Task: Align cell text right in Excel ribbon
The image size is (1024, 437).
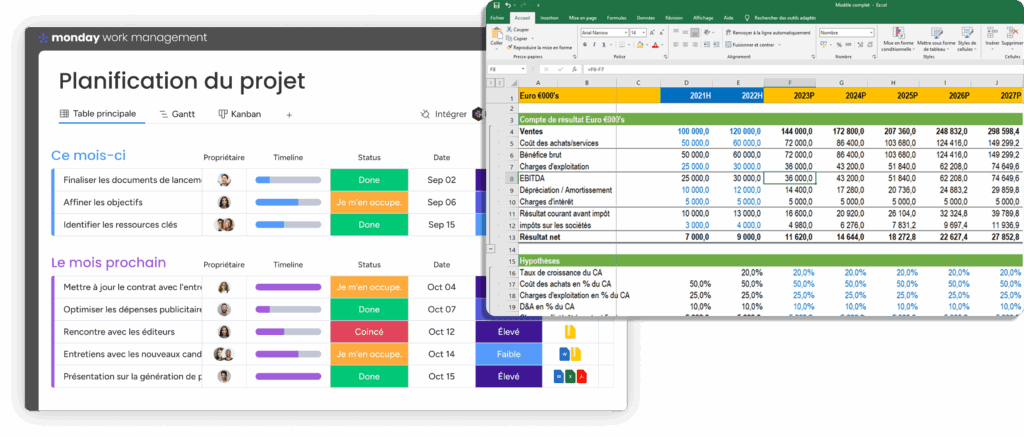Action: pos(695,44)
